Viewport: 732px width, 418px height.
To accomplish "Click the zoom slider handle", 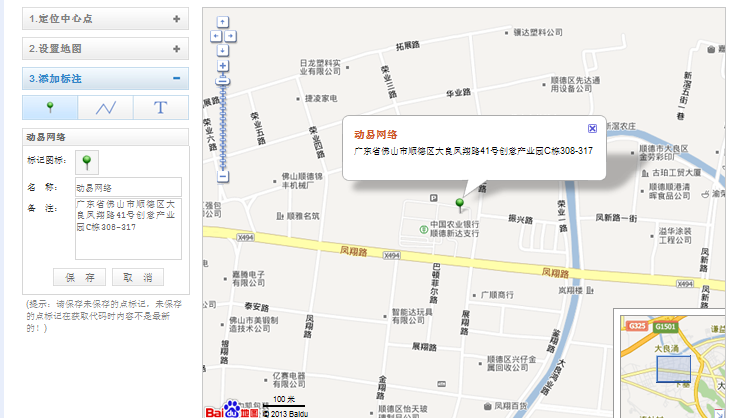I will [223, 81].
